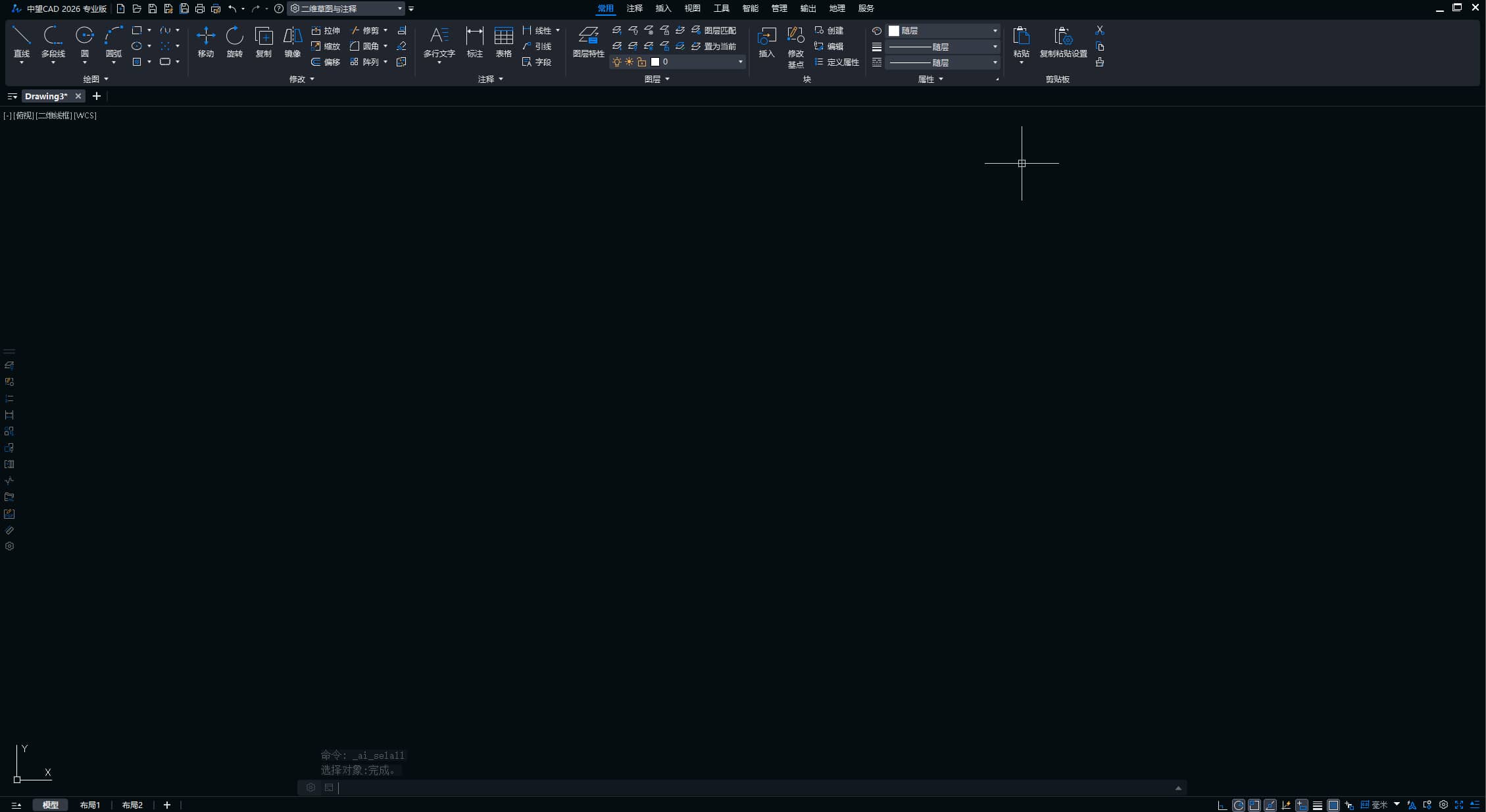The height and width of the screenshot is (812, 1486).
Task: Click the 拉伸 (Stretch) button
Action: coord(326,30)
